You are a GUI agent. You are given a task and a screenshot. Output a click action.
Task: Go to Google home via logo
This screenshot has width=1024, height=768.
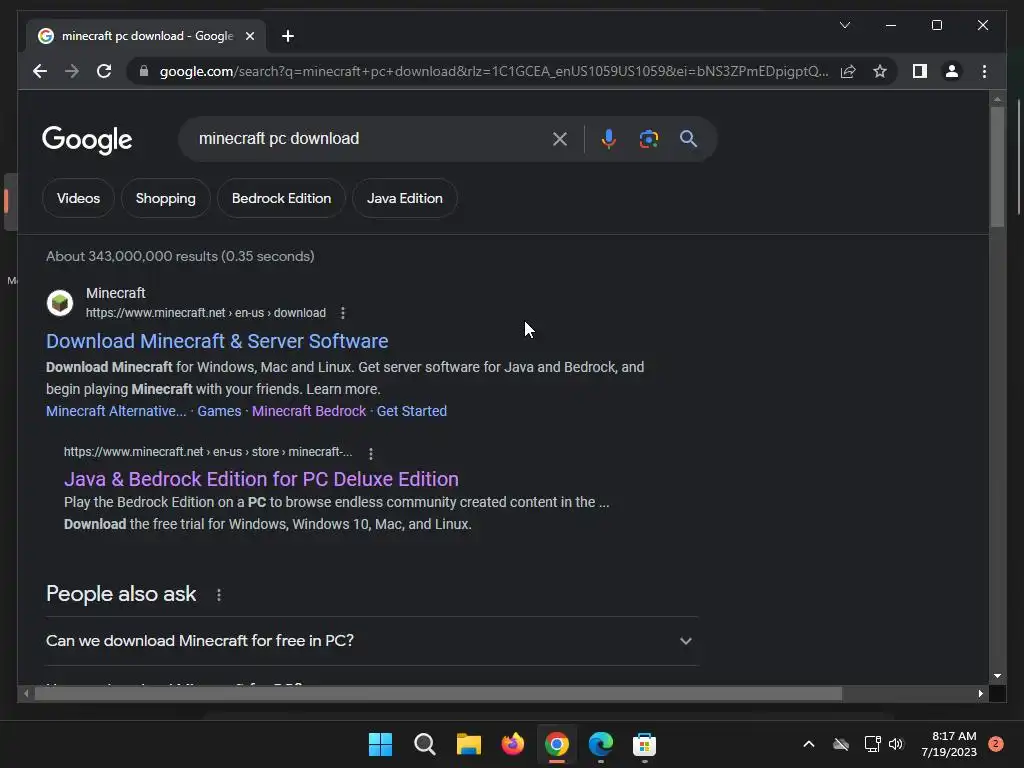pyautogui.click(x=87, y=140)
